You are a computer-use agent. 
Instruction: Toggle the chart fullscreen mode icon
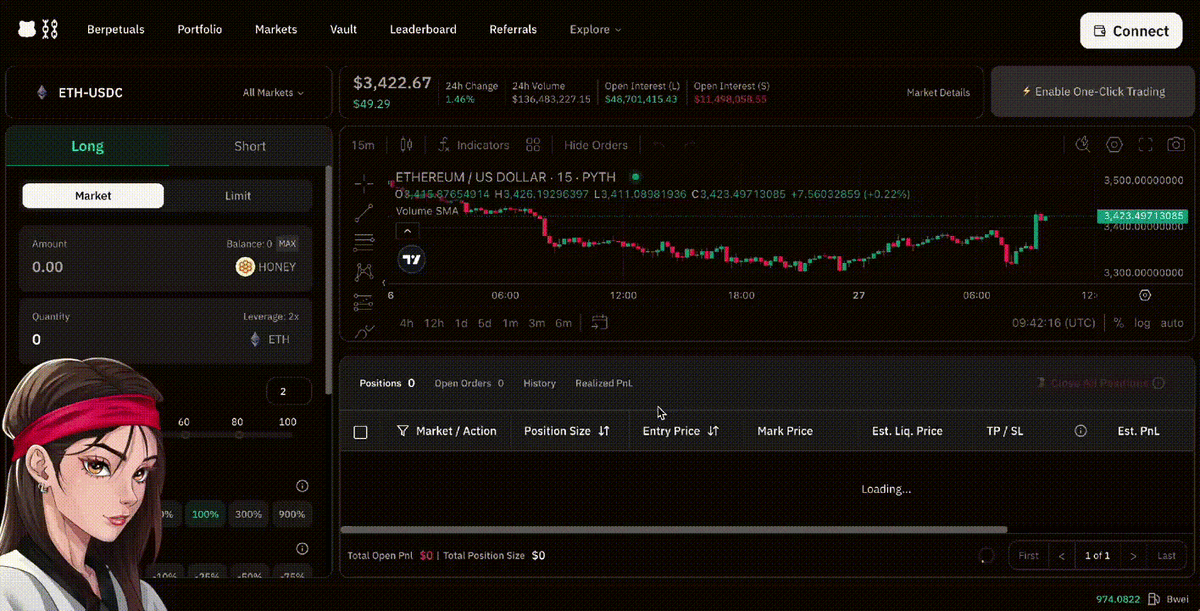tap(1146, 145)
